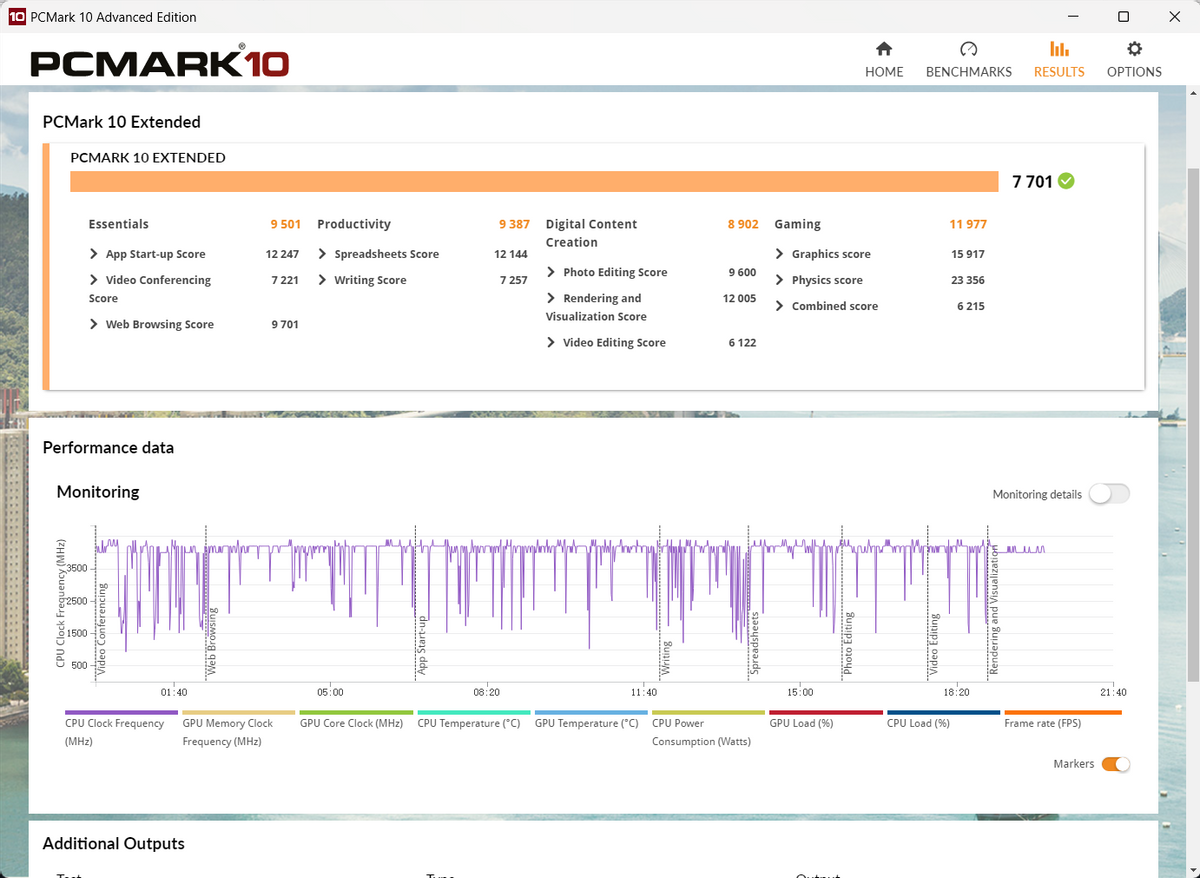Select CPU Clock Frequency legend item
1200x878 pixels.
(x=121, y=730)
